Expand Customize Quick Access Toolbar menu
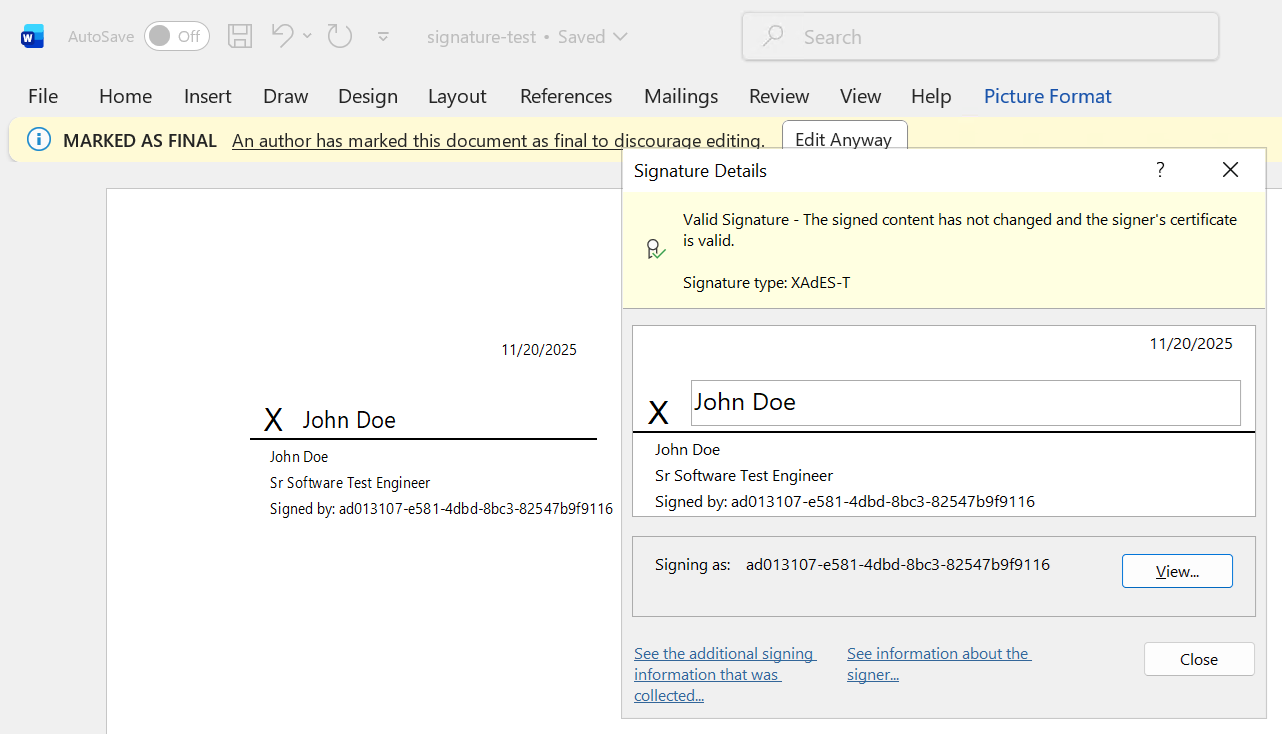Screen dimensions: 1282x734 [x=383, y=37]
